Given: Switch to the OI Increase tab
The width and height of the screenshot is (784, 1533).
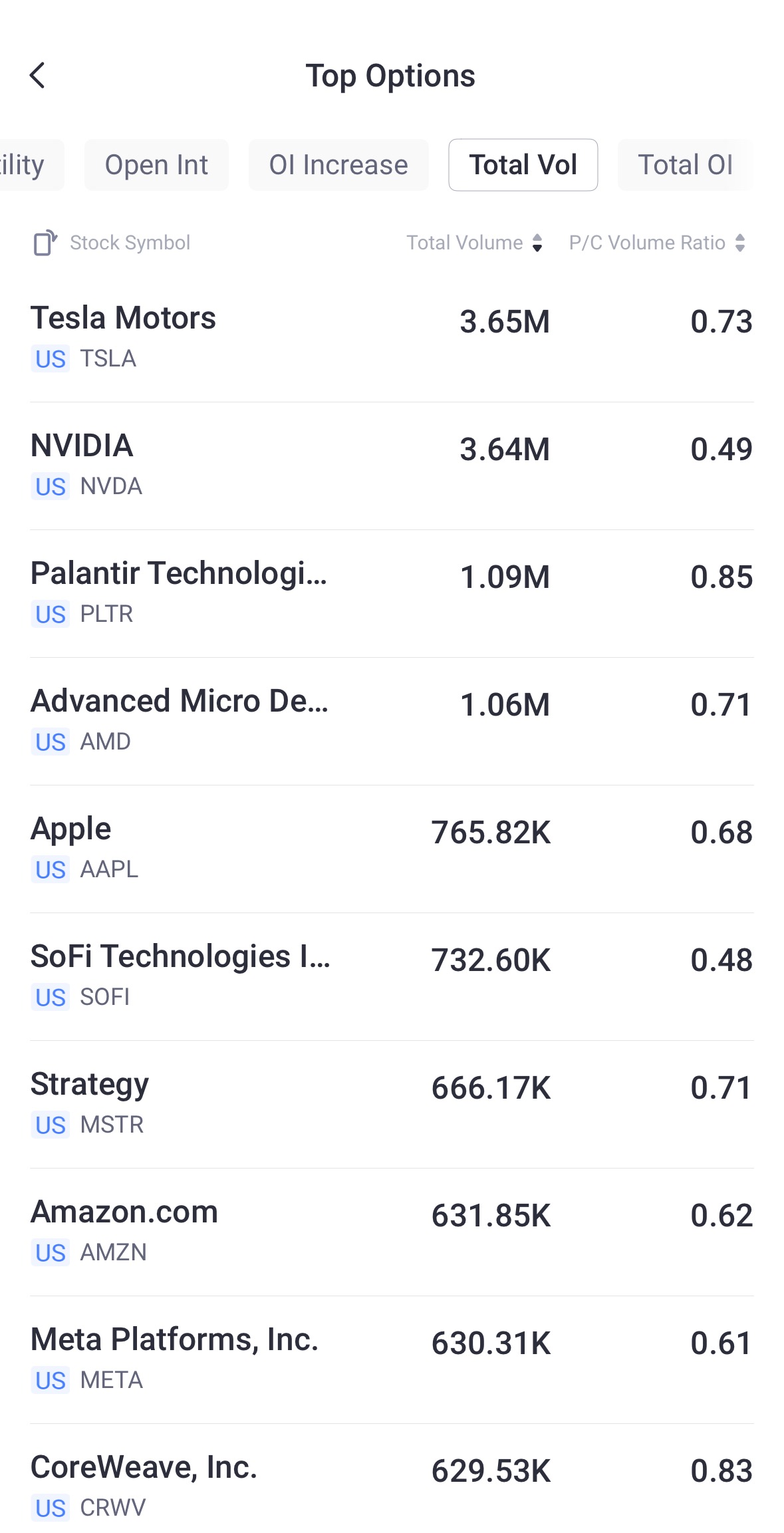Looking at the screenshot, I should point(338,165).
